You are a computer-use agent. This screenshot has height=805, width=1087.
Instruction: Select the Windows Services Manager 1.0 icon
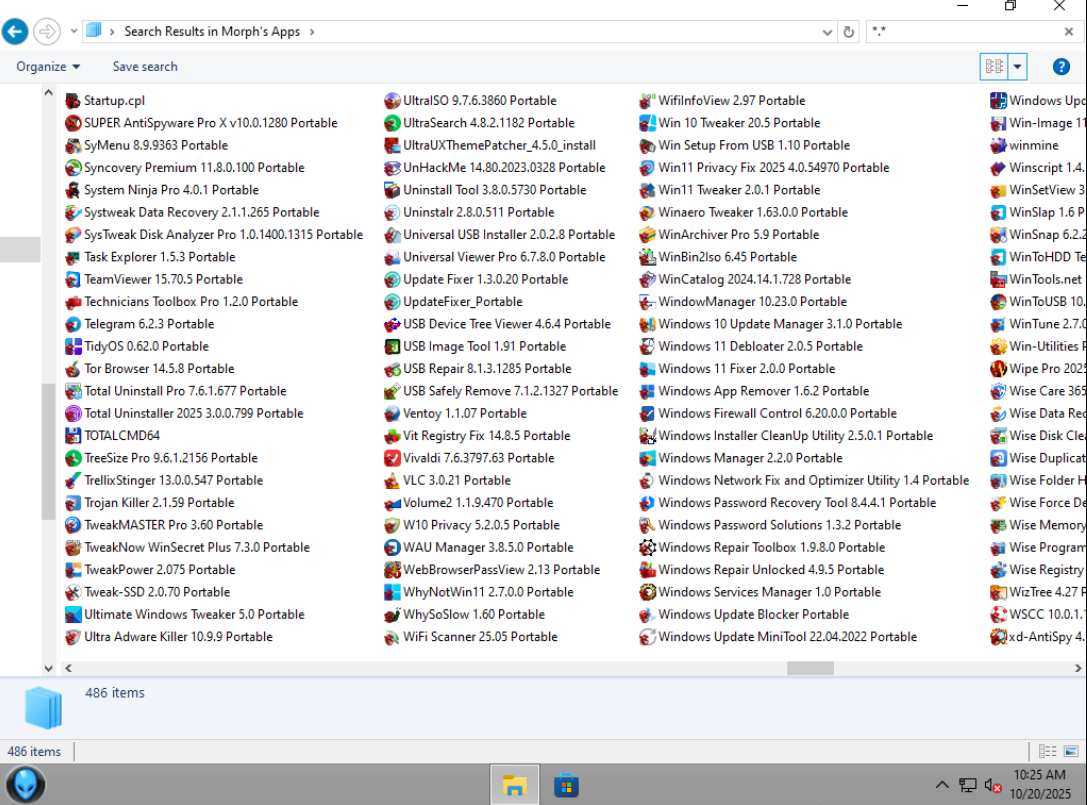[x=647, y=592]
